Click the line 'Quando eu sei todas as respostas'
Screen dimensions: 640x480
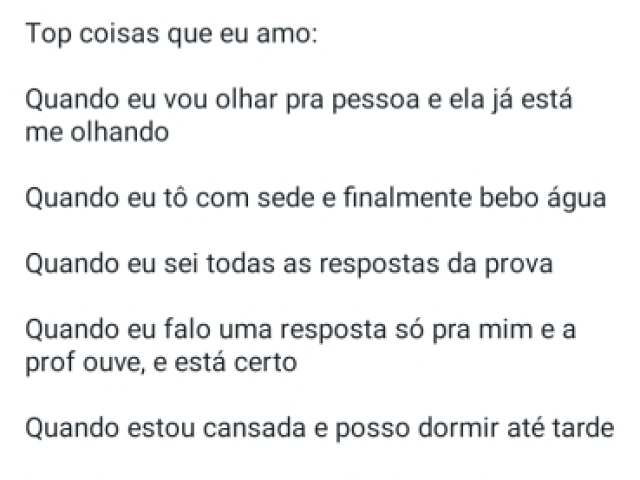[289, 264]
